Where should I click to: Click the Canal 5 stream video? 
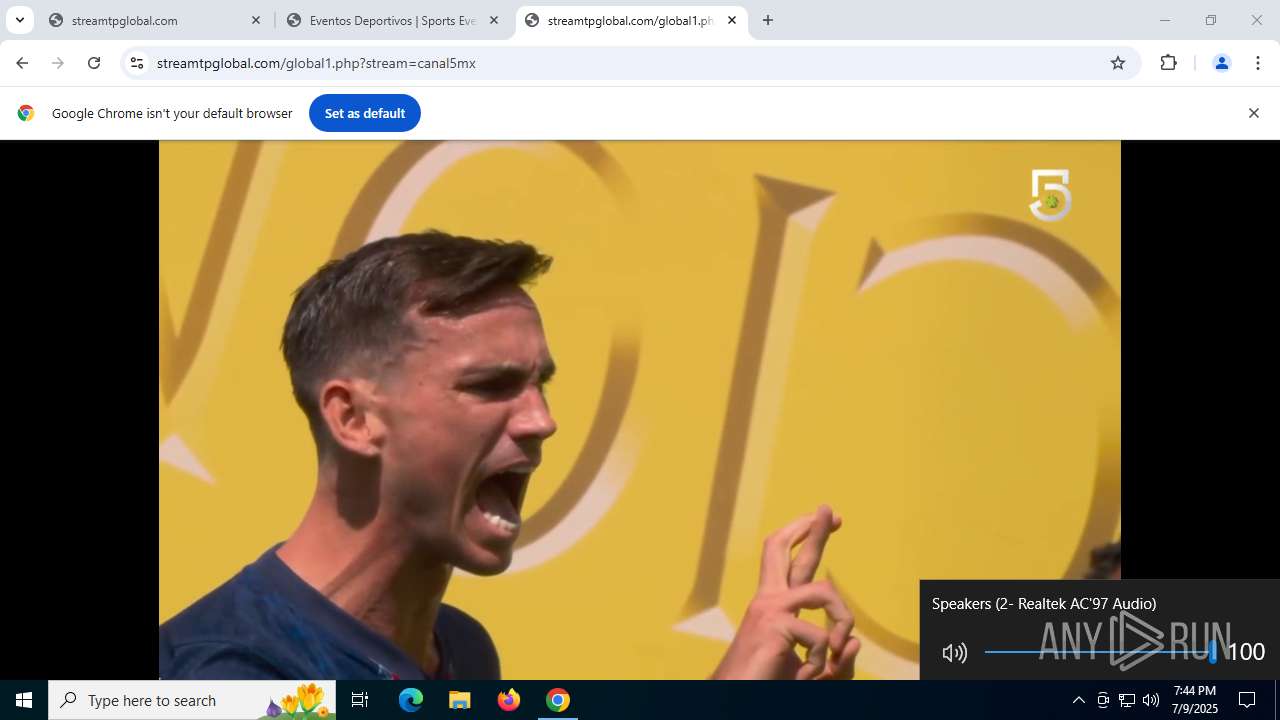click(640, 410)
